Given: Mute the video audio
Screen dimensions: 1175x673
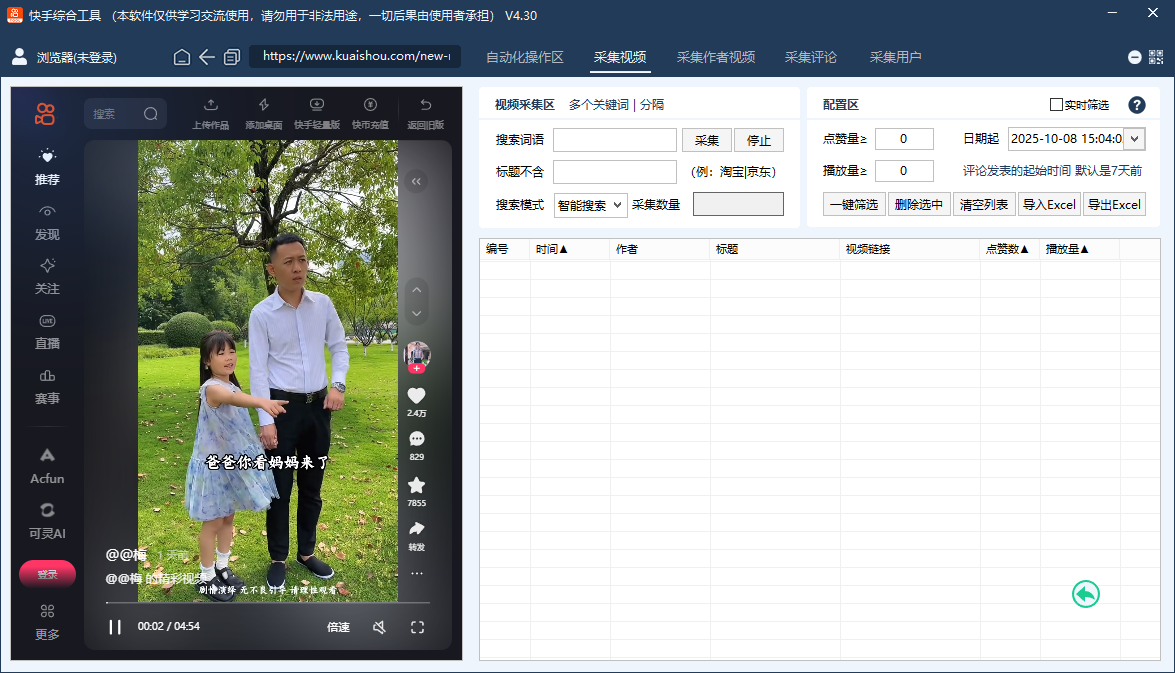Looking at the screenshot, I should coord(379,627).
